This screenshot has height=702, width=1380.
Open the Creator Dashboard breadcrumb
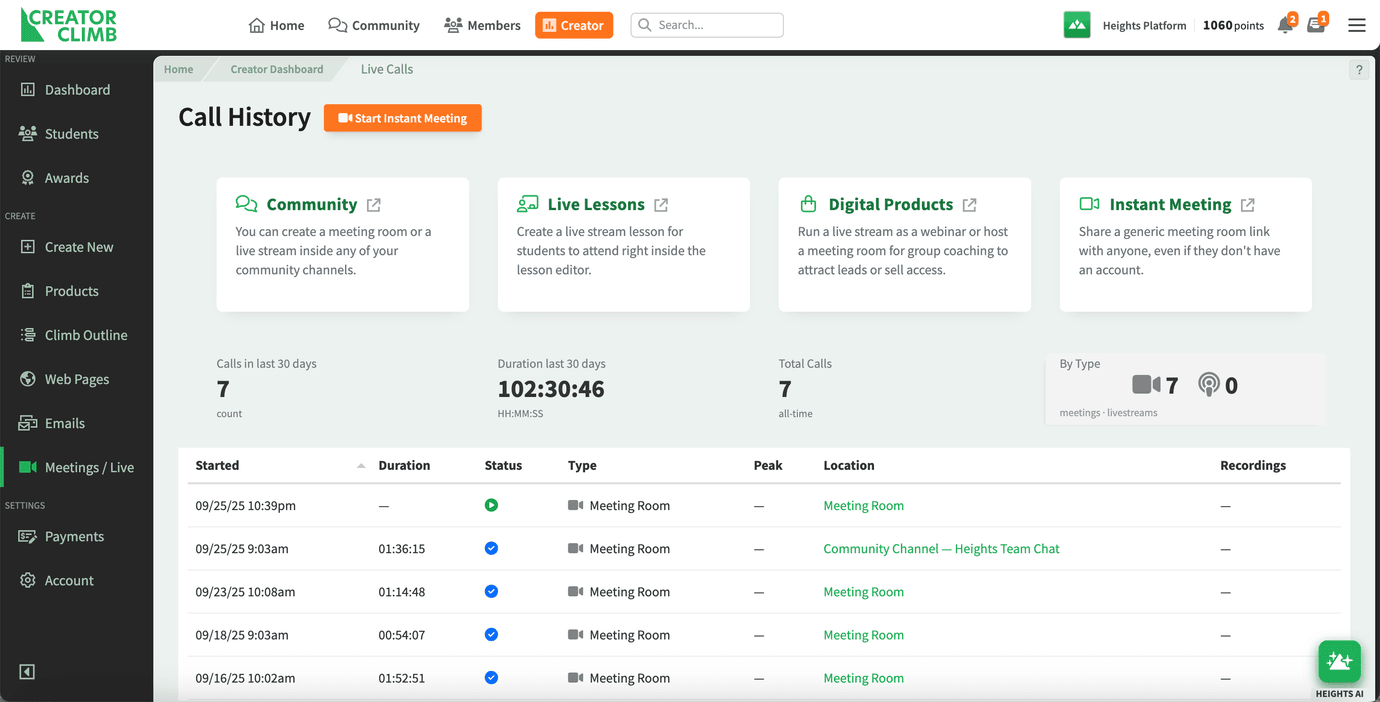click(x=276, y=69)
